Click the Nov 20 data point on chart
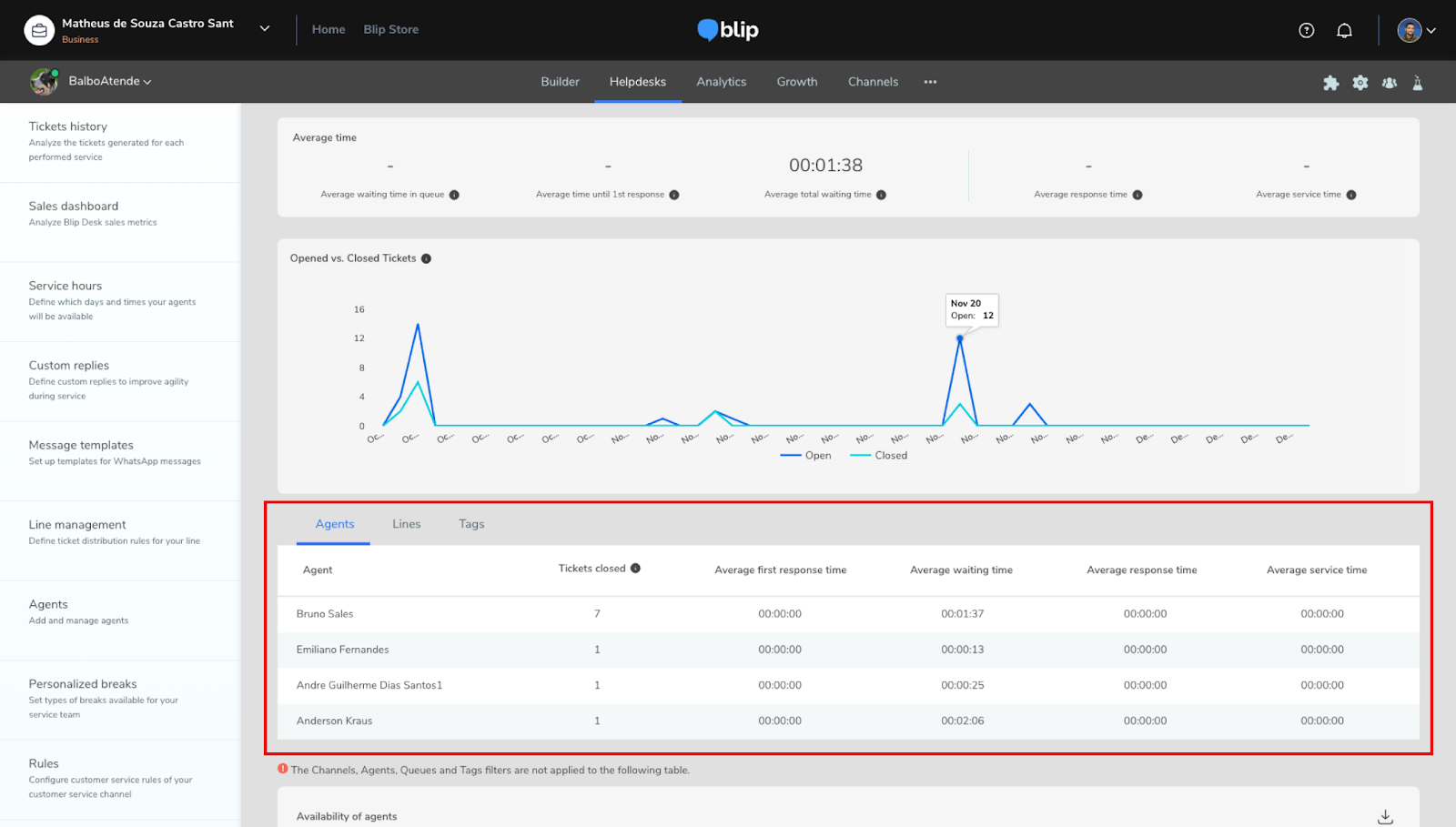The image size is (1456, 827). point(959,338)
